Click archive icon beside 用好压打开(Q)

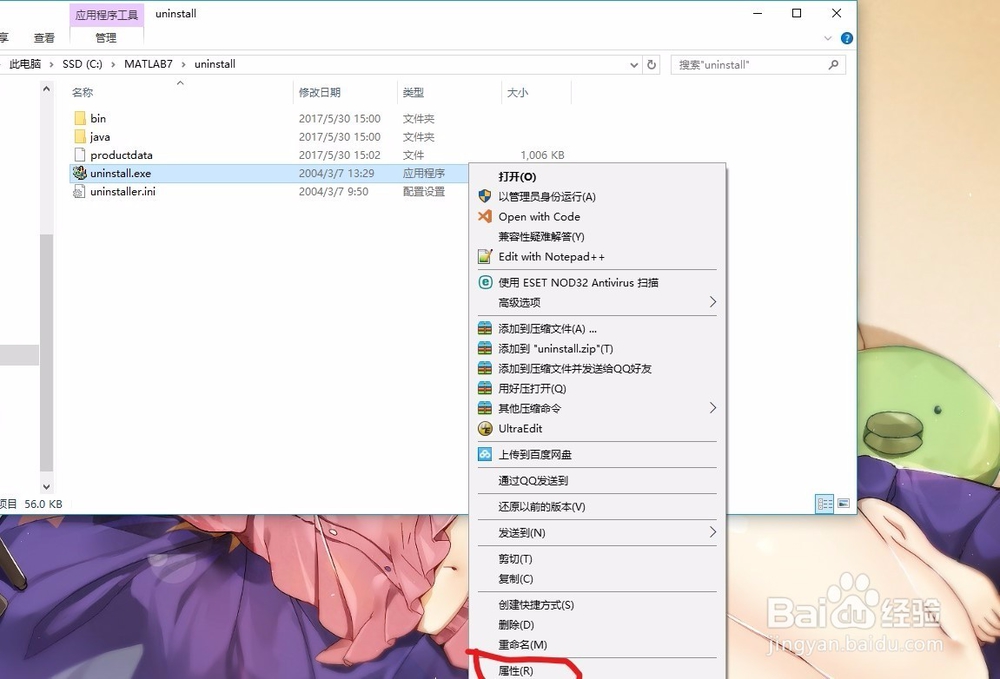click(485, 388)
